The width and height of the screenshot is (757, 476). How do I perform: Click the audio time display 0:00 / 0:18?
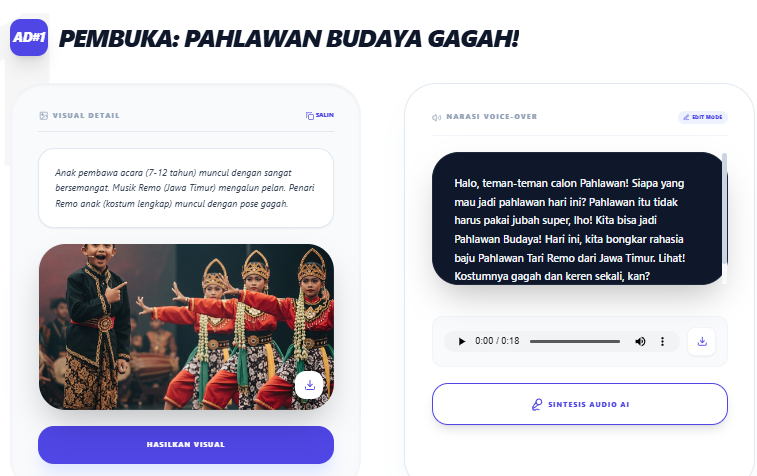pyautogui.click(x=497, y=341)
